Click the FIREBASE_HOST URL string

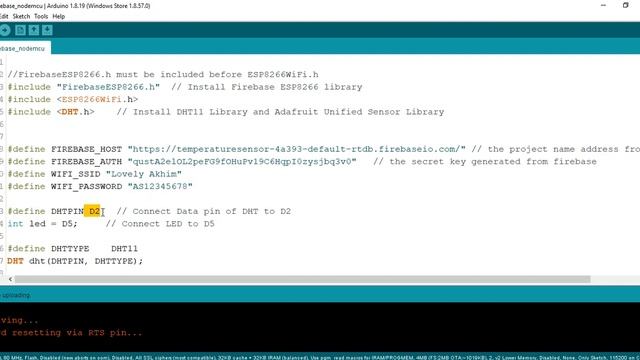point(297,149)
